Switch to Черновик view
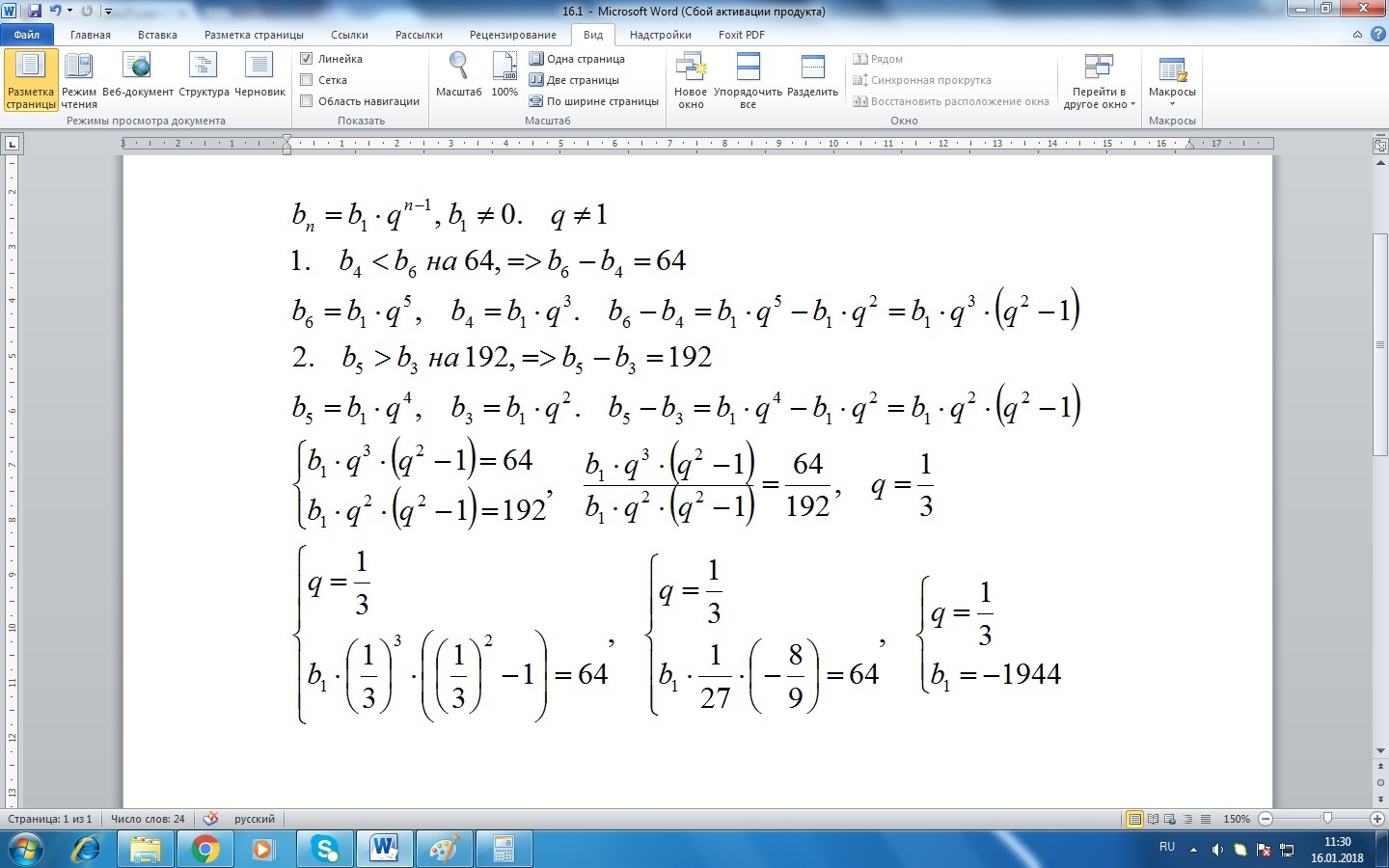This screenshot has height=868, width=1389. 259,77
